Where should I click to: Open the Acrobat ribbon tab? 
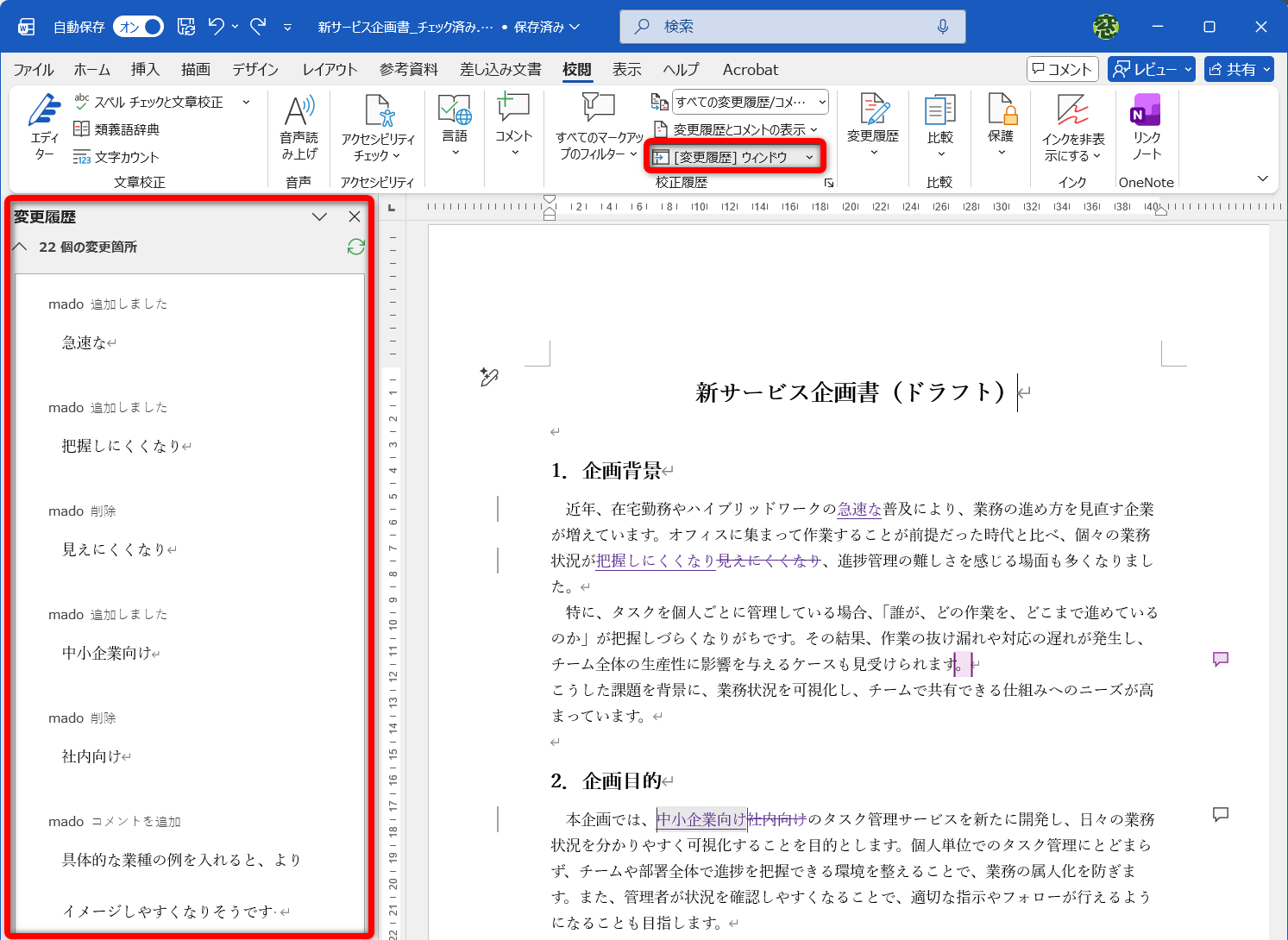749,69
